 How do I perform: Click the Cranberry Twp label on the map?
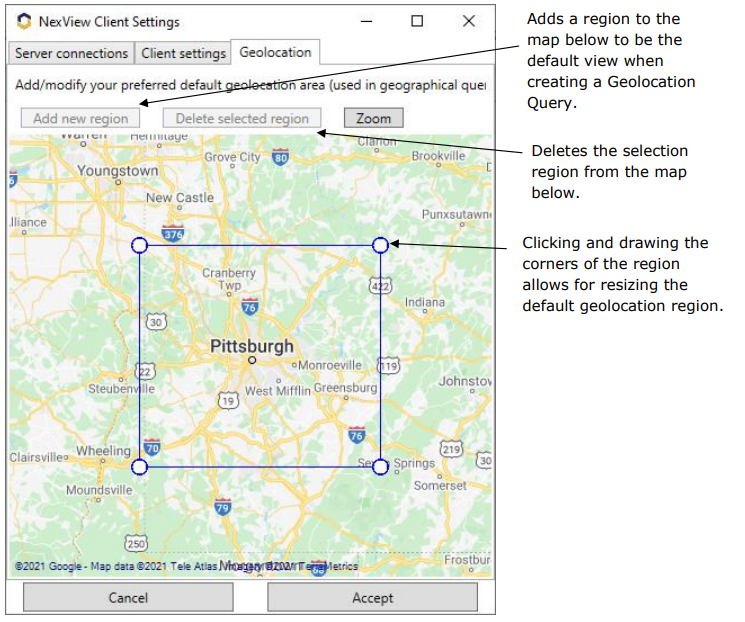[x=229, y=279]
